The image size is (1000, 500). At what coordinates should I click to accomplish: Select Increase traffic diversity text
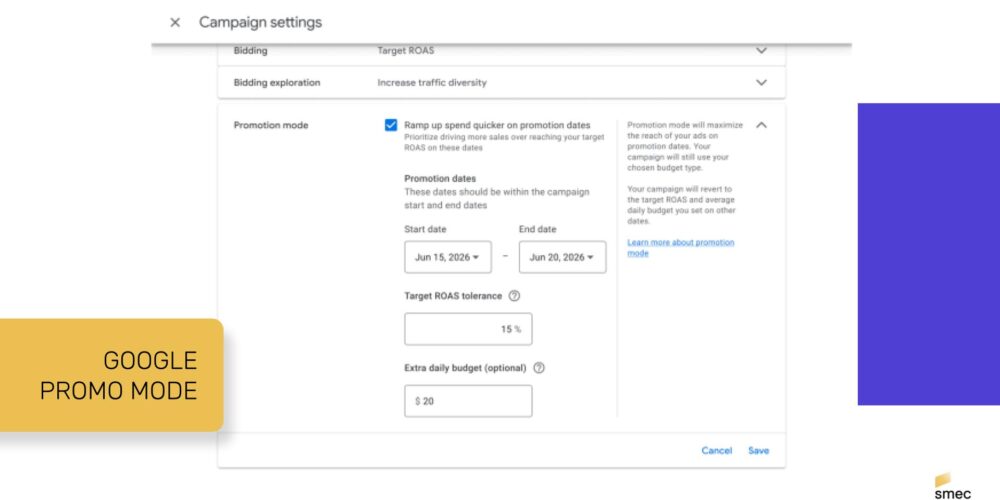point(432,82)
